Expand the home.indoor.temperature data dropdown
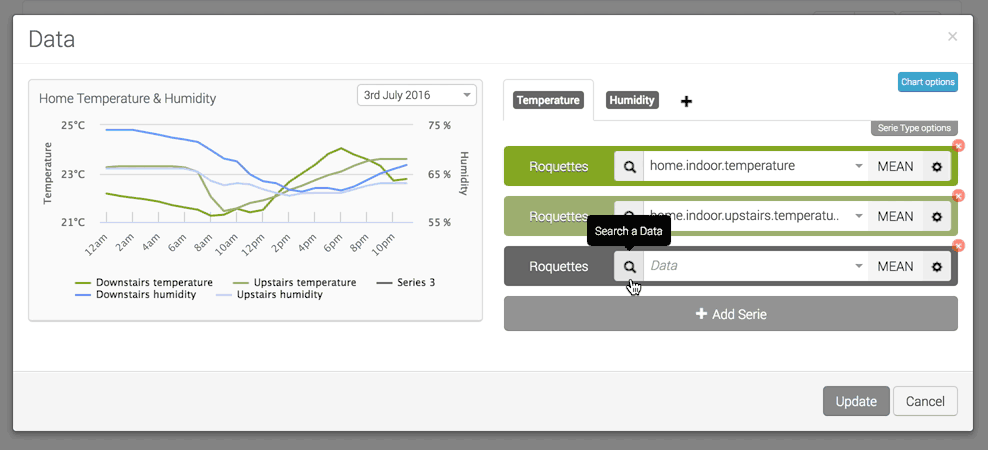This screenshot has width=988, height=450. [x=858, y=166]
